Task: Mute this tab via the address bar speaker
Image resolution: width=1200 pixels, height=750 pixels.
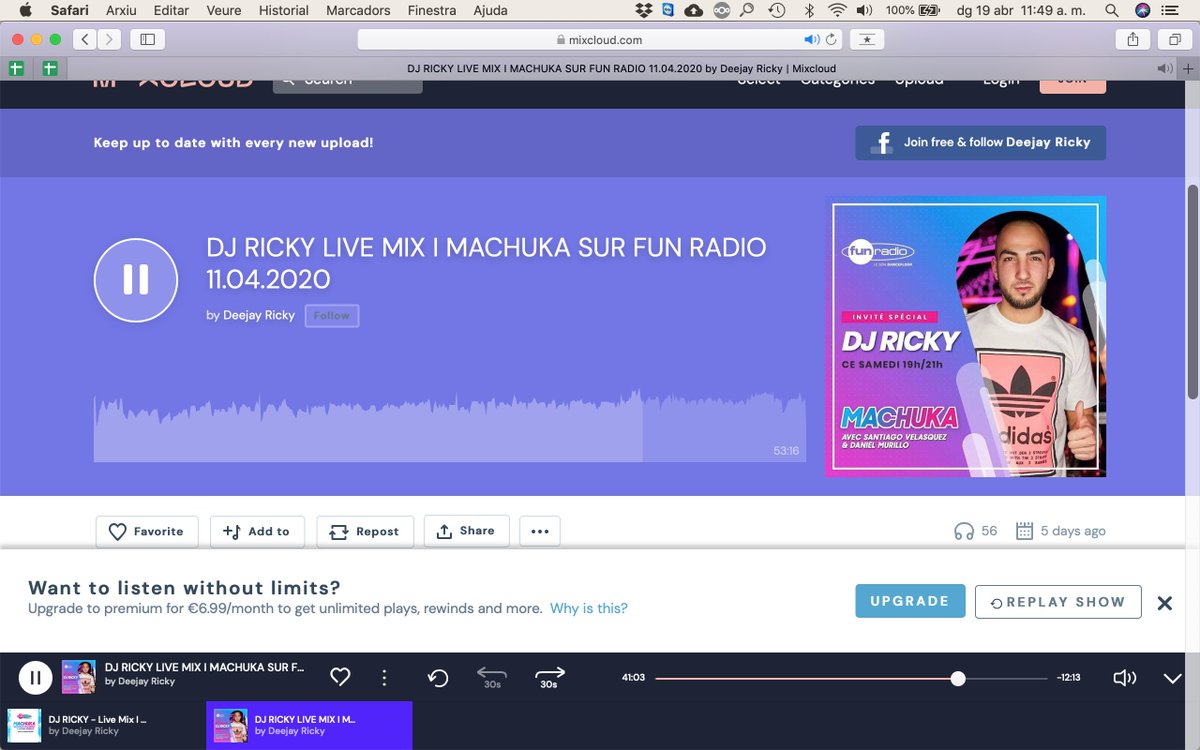Action: coord(812,40)
